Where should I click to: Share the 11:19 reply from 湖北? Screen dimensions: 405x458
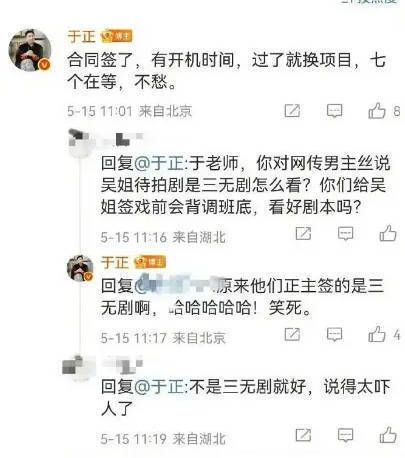tap(303, 435)
